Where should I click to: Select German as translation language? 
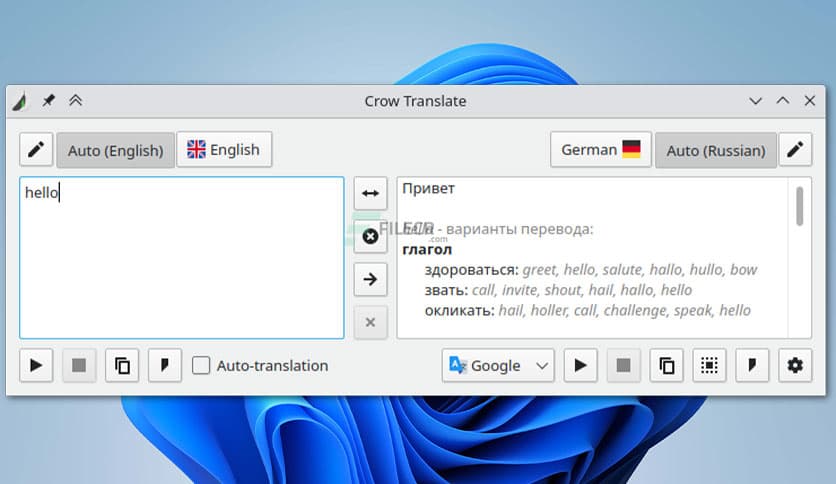pos(601,149)
